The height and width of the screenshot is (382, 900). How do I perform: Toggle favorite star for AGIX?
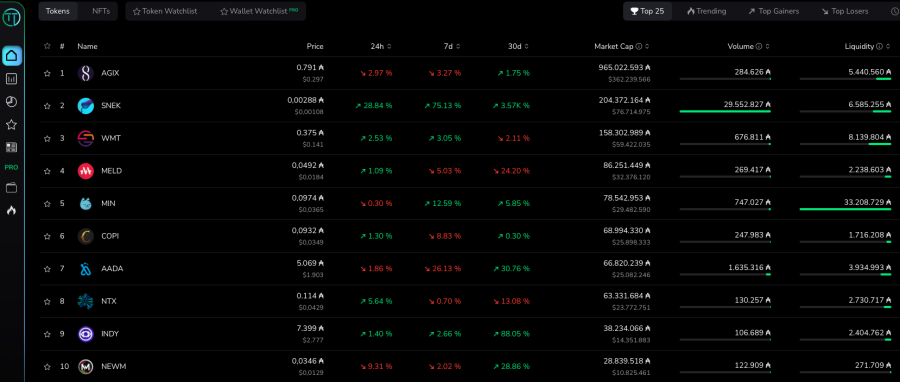coord(48,73)
